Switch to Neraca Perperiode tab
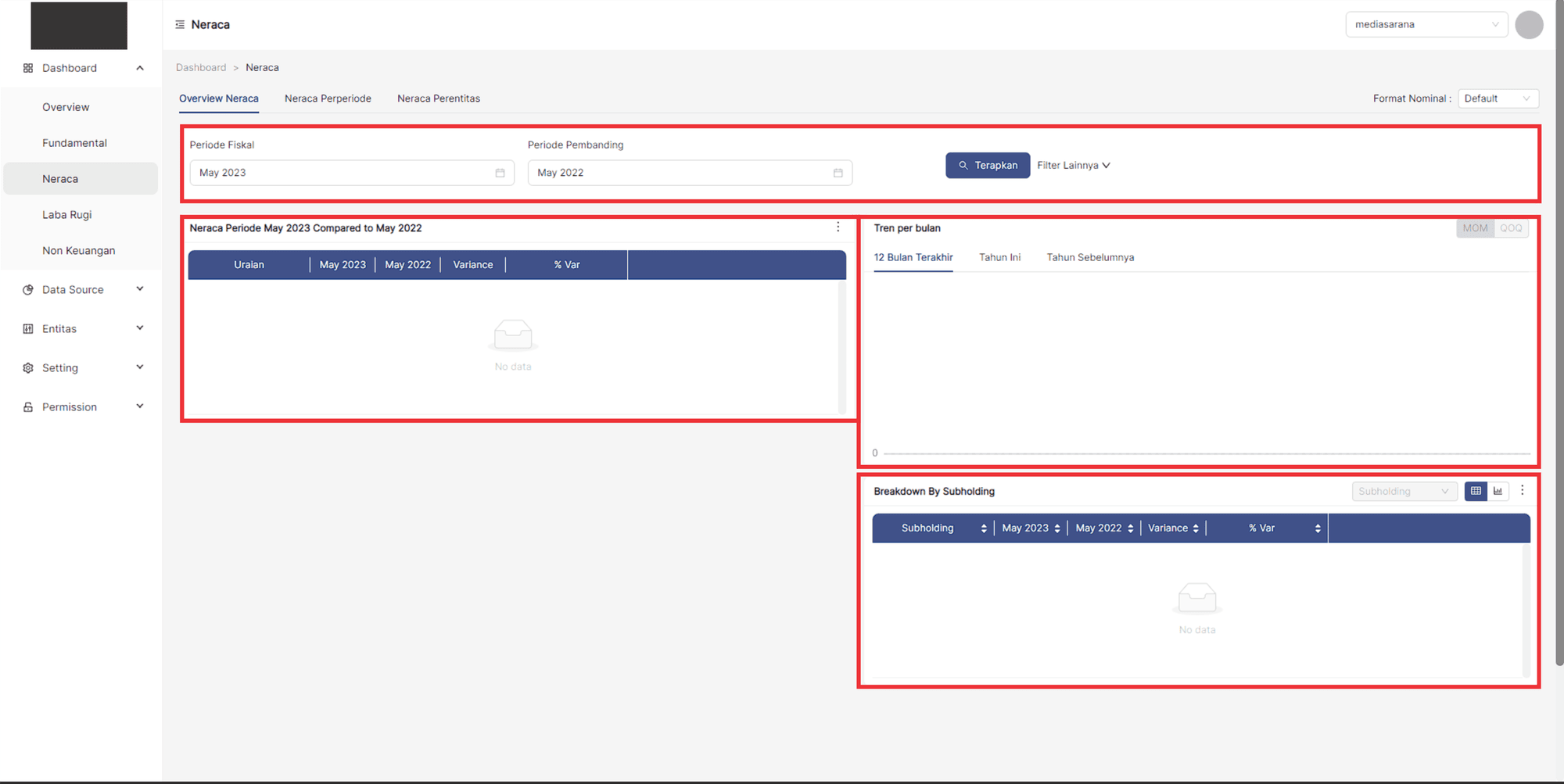The width and height of the screenshot is (1564, 784). [x=328, y=98]
